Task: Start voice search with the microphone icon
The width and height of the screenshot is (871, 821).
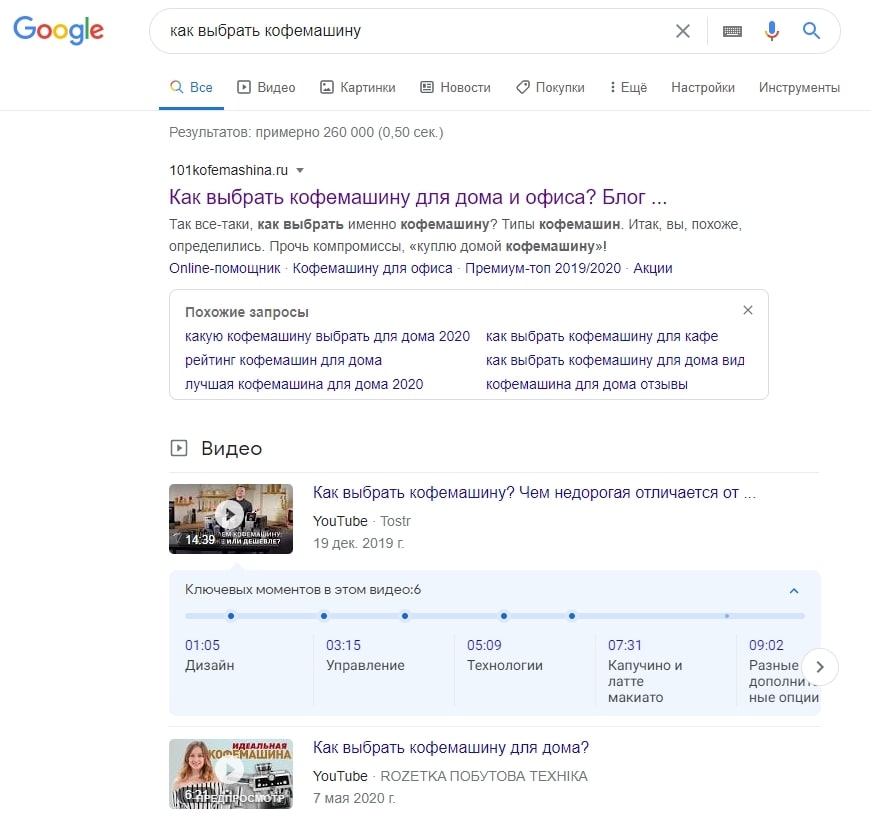Action: click(x=772, y=31)
